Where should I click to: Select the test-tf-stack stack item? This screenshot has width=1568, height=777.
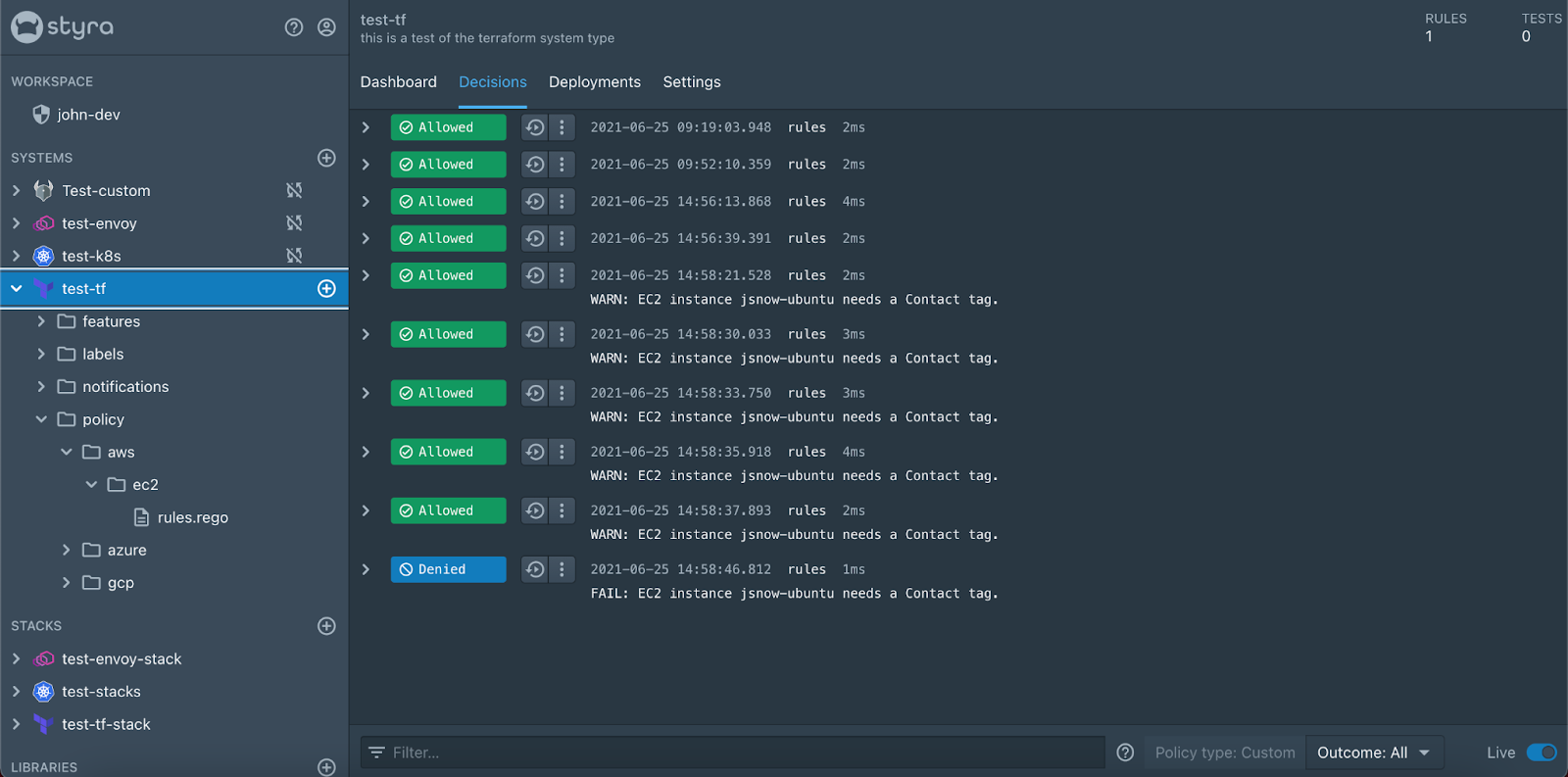[106, 724]
